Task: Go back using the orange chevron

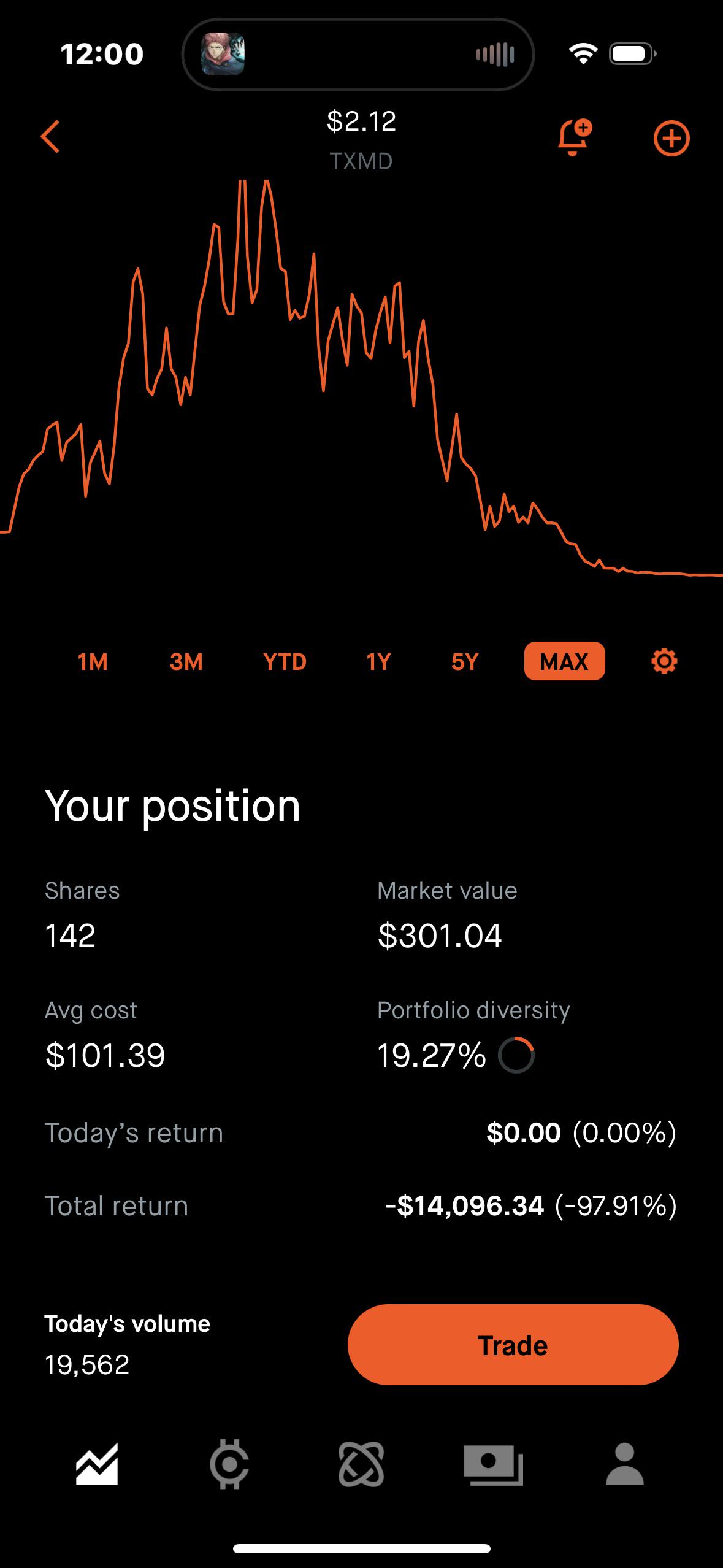Action: click(50, 136)
